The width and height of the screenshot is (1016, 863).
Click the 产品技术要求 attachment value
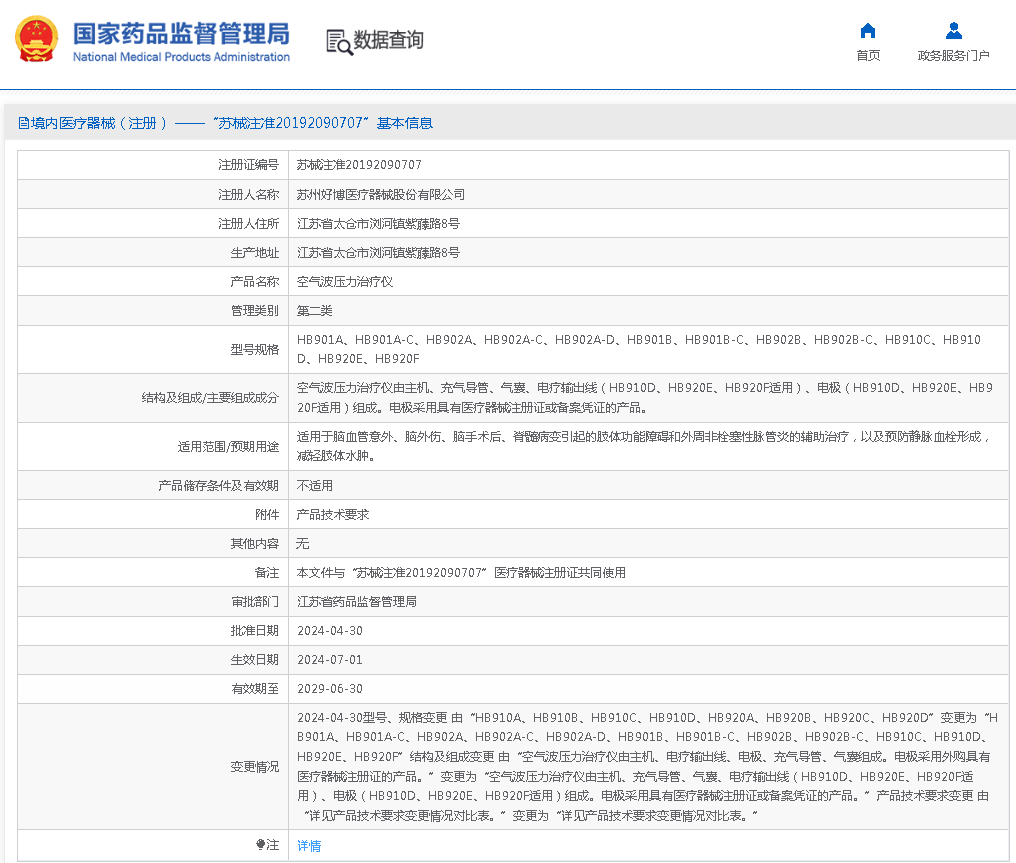click(x=332, y=515)
